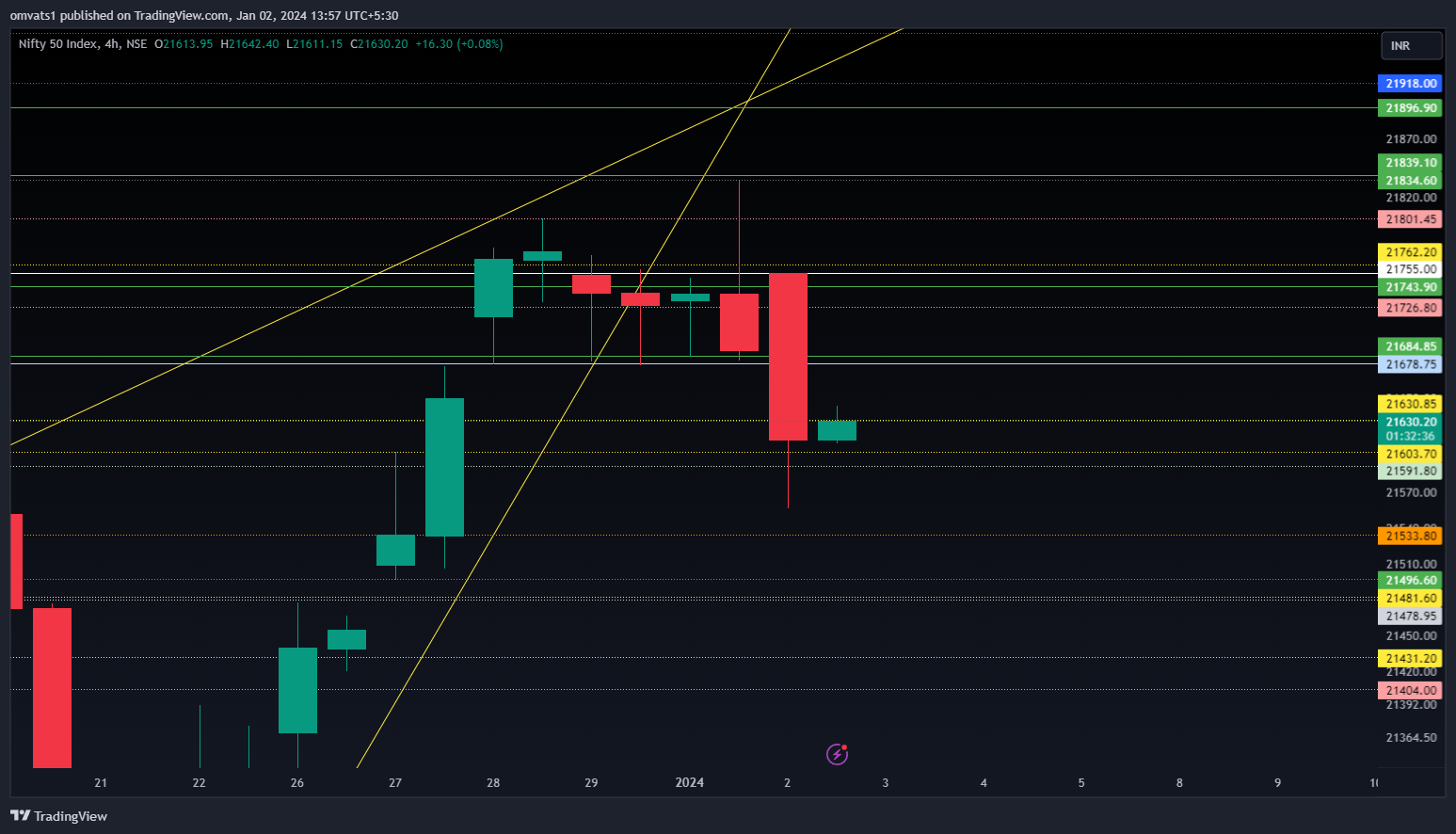Viewport: 1456px width, 834px height.
Task: Select the blue 21918.00 price label
Action: click(1410, 84)
